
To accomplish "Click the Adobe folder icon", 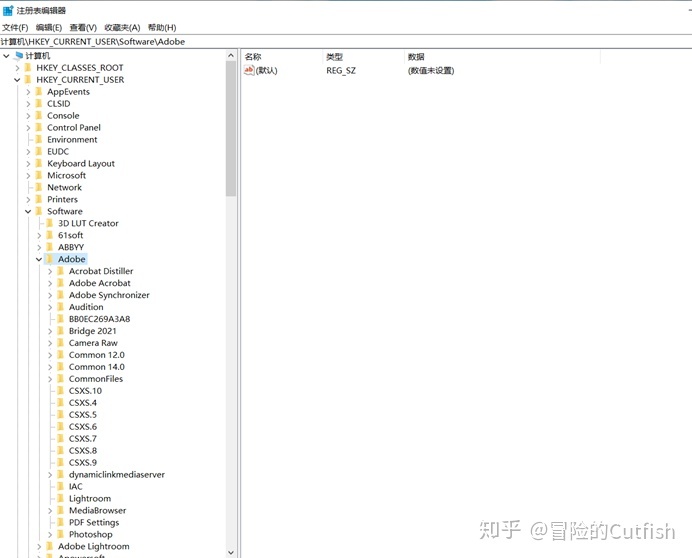I will (50, 259).
